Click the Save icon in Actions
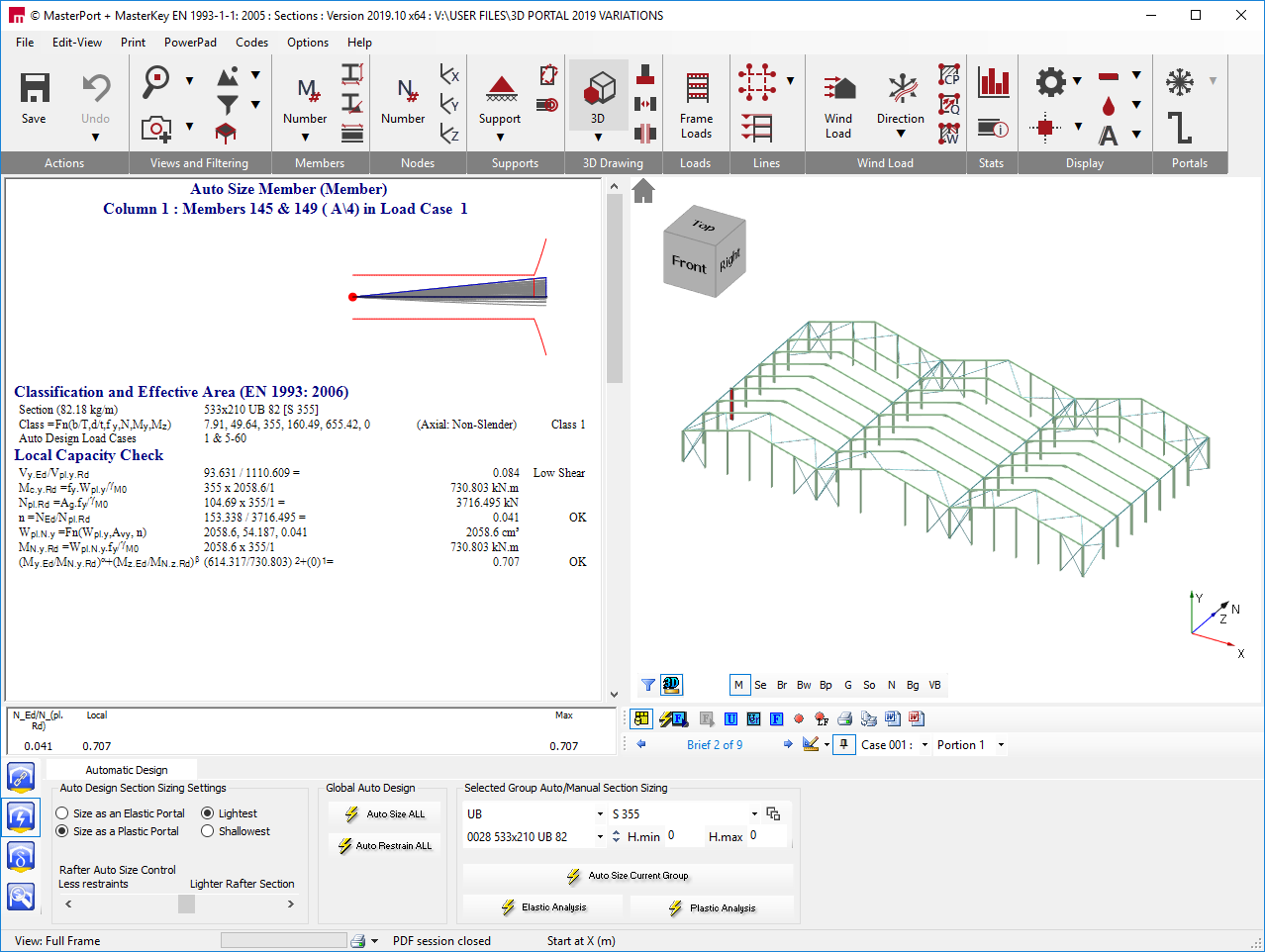 tap(35, 89)
